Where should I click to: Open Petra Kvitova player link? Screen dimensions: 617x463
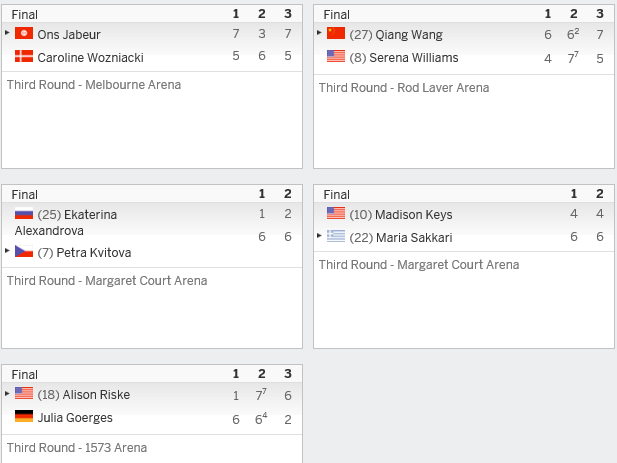(x=94, y=252)
